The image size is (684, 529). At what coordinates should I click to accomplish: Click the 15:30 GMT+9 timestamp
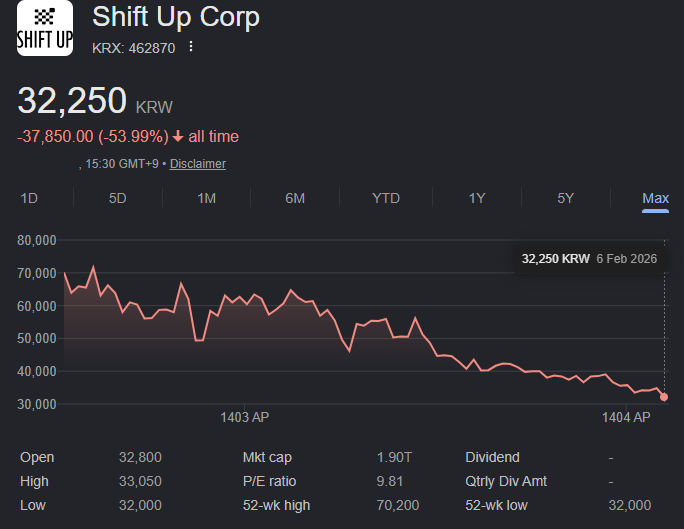(122, 164)
